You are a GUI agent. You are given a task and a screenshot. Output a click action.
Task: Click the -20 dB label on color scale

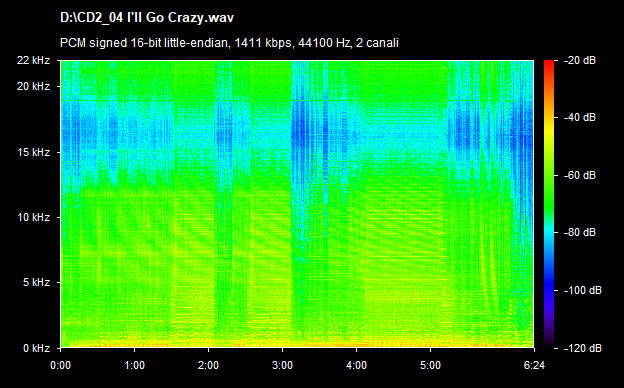(x=580, y=60)
